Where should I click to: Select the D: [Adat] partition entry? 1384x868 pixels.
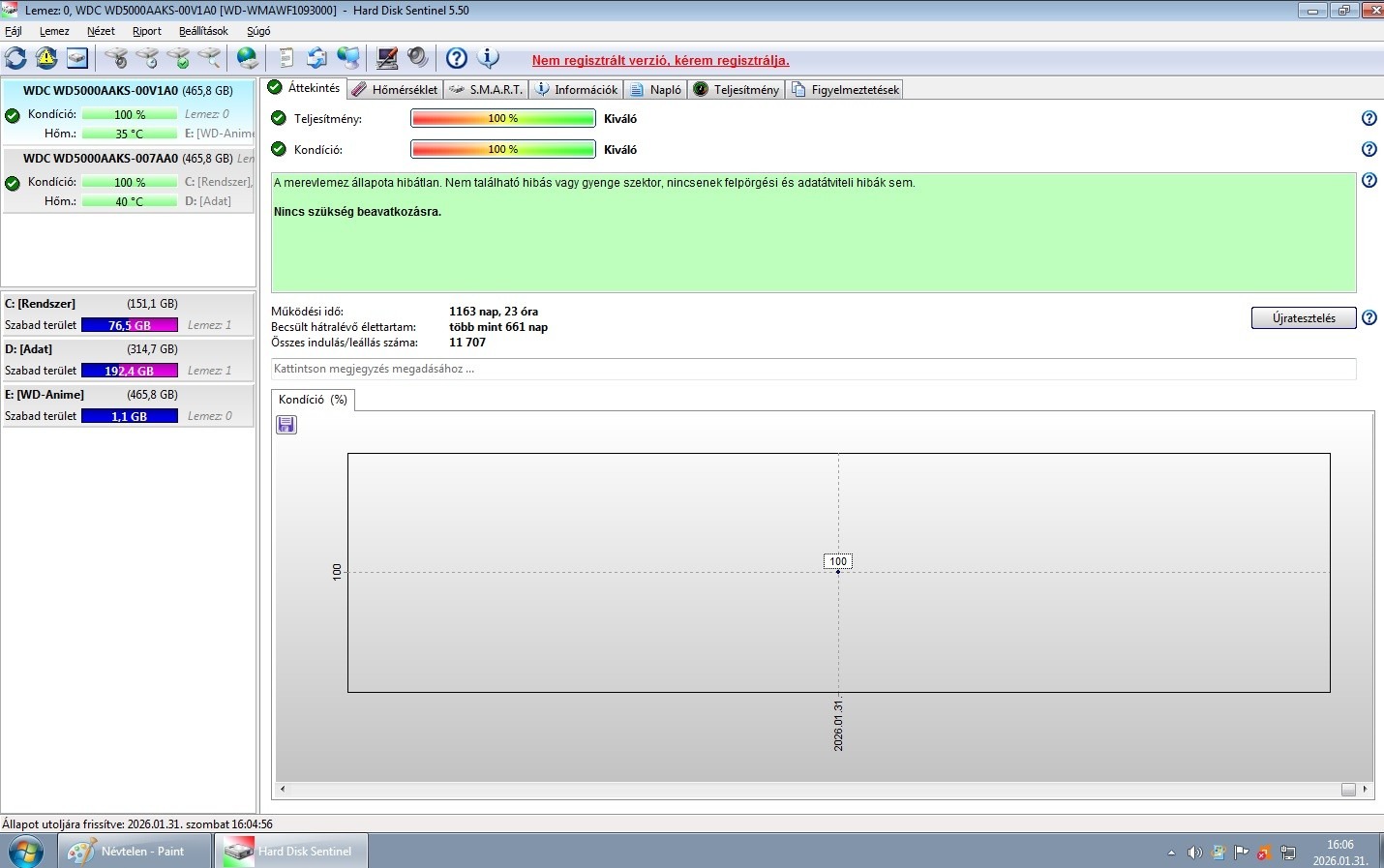pos(128,360)
